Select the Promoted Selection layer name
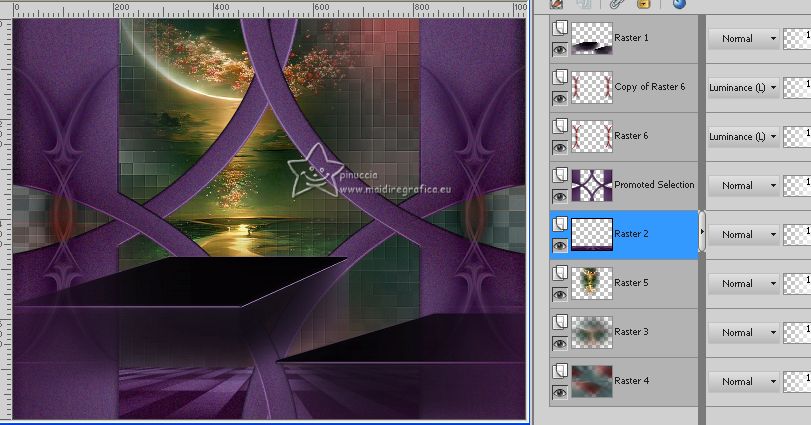The image size is (811, 425). click(x=654, y=185)
